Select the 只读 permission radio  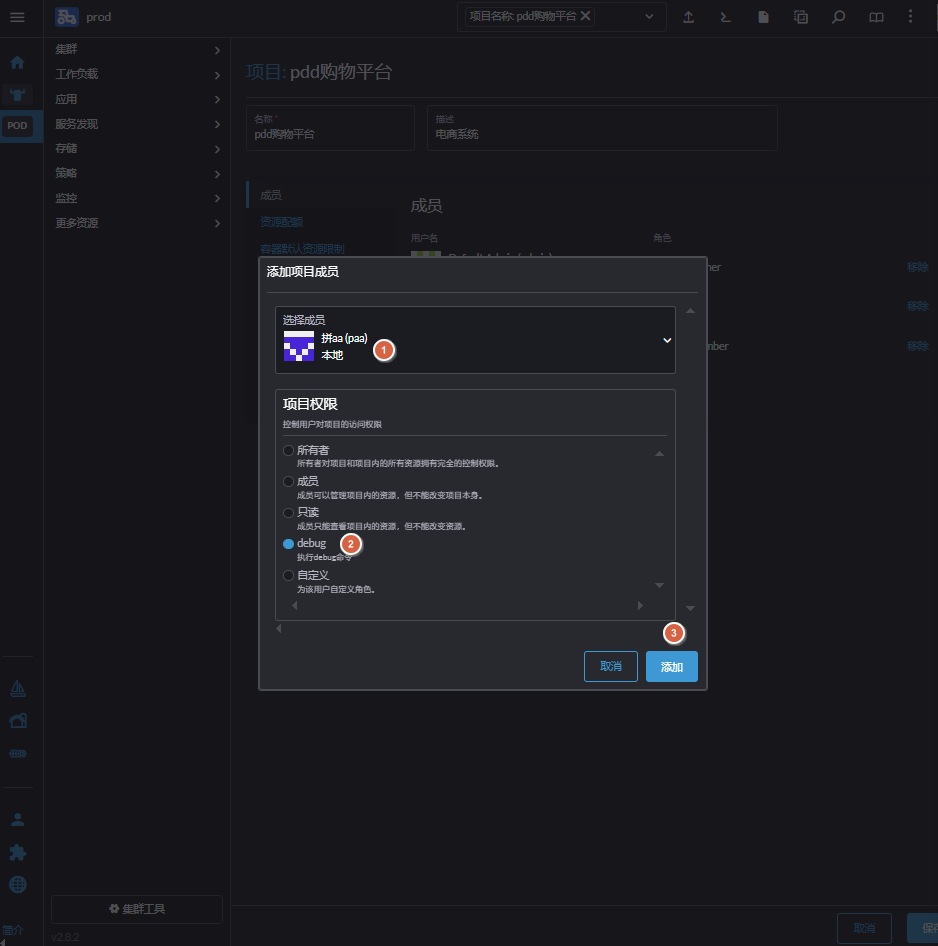(x=288, y=513)
